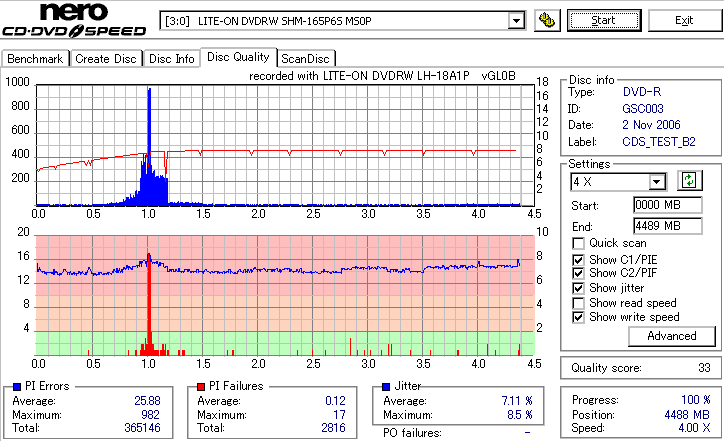Select the Disc Info tab
724x441 pixels.
tap(172, 59)
